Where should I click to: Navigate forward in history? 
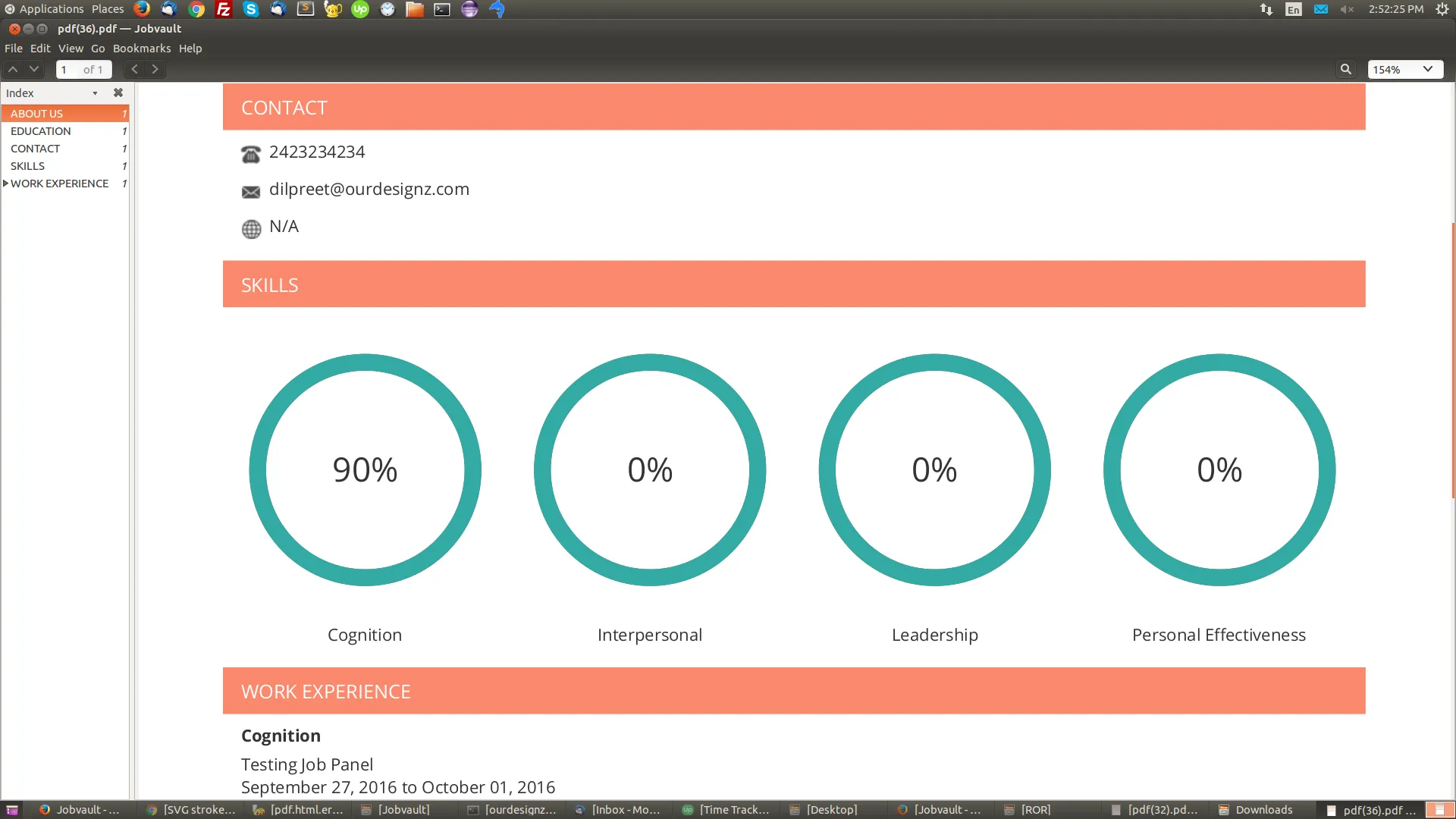(155, 69)
